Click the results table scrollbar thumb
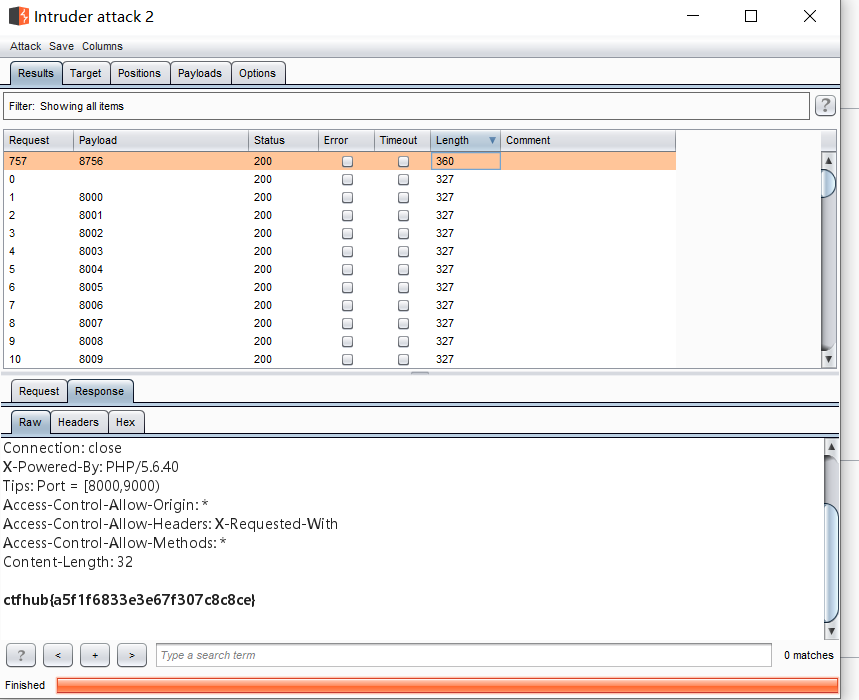 click(828, 183)
